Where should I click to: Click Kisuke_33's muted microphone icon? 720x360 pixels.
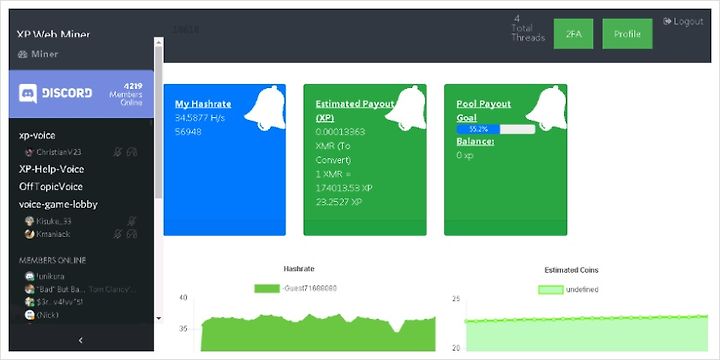(132, 221)
